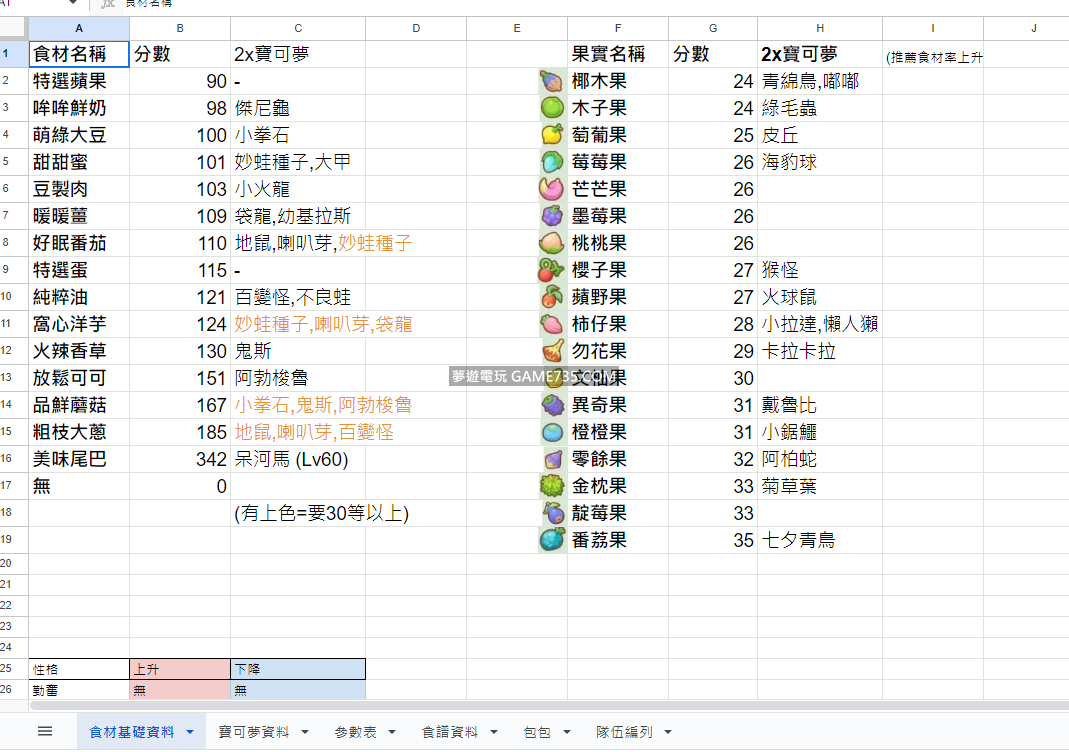Switch to the 隊伍編列 sheet tab
The width and height of the screenshot is (1069, 752).
point(624,732)
